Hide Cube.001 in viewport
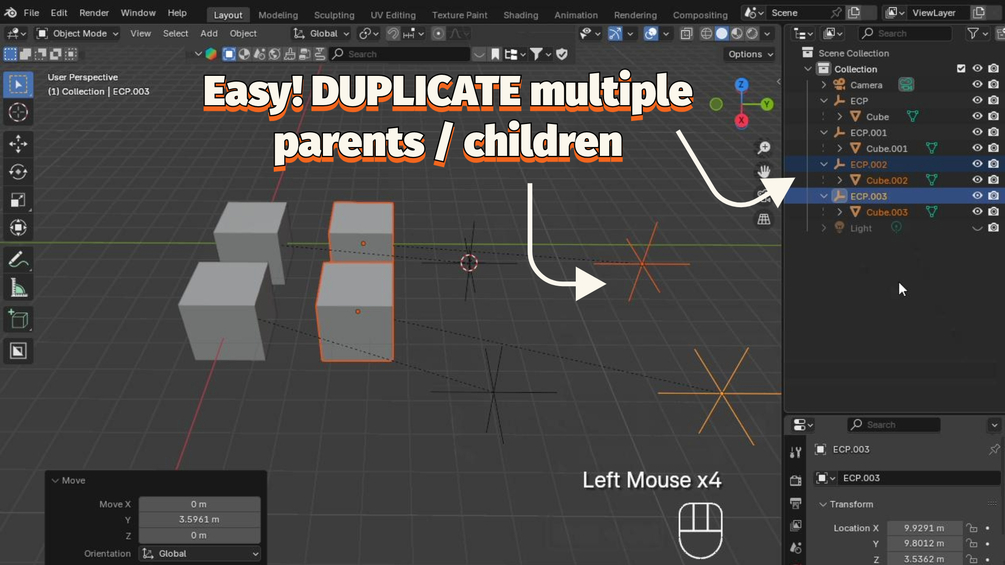This screenshot has width=1005, height=565. [977, 148]
